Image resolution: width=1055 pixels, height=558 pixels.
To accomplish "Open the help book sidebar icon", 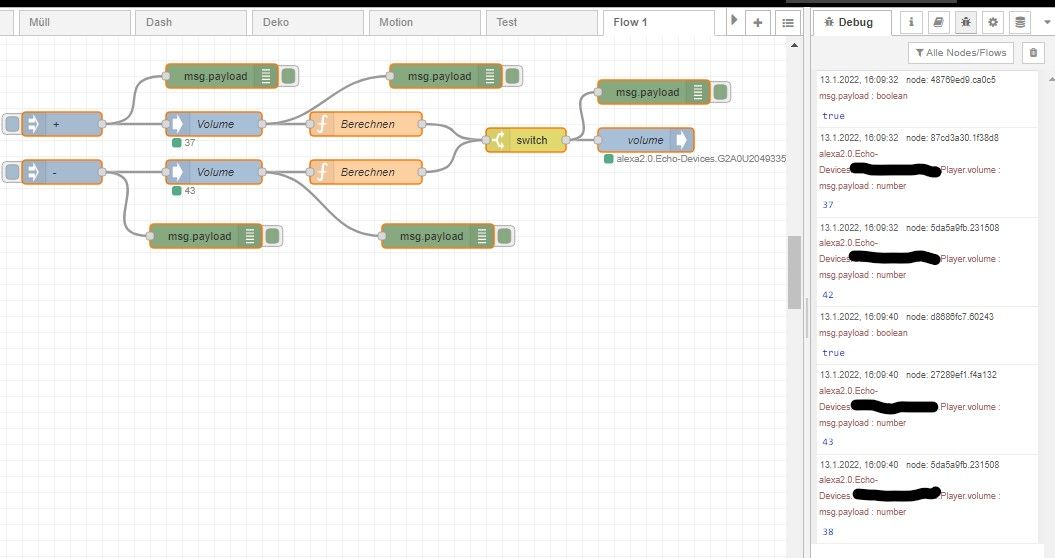I will click(938, 22).
